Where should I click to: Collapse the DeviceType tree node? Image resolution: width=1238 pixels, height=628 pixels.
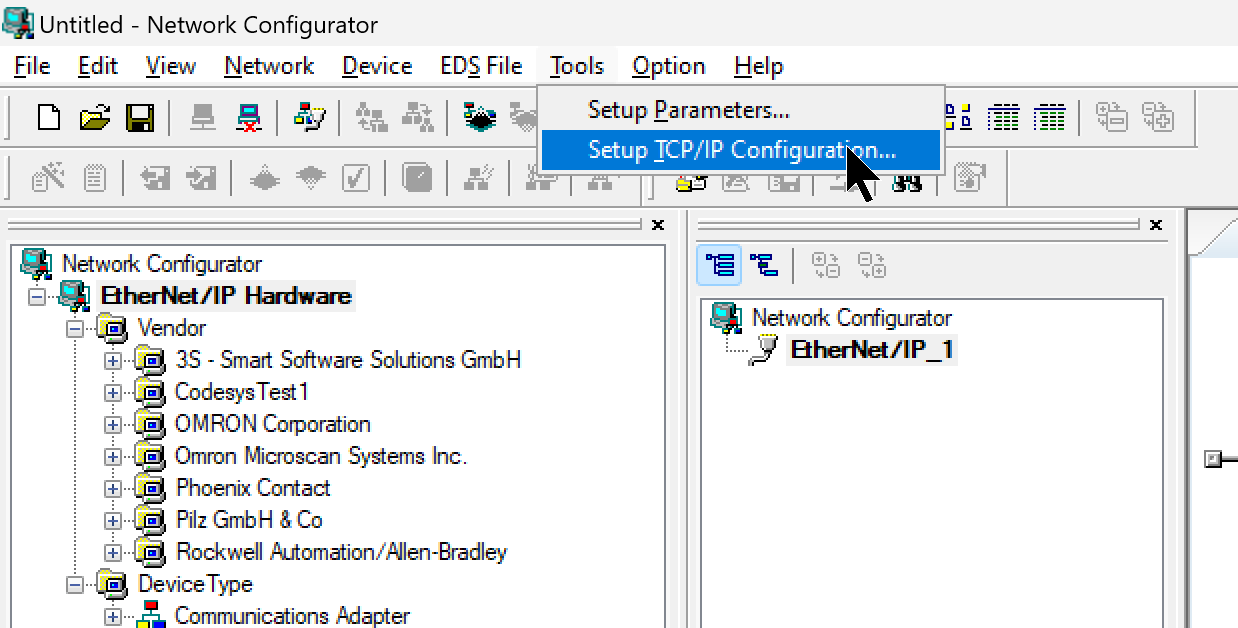[x=75, y=584]
